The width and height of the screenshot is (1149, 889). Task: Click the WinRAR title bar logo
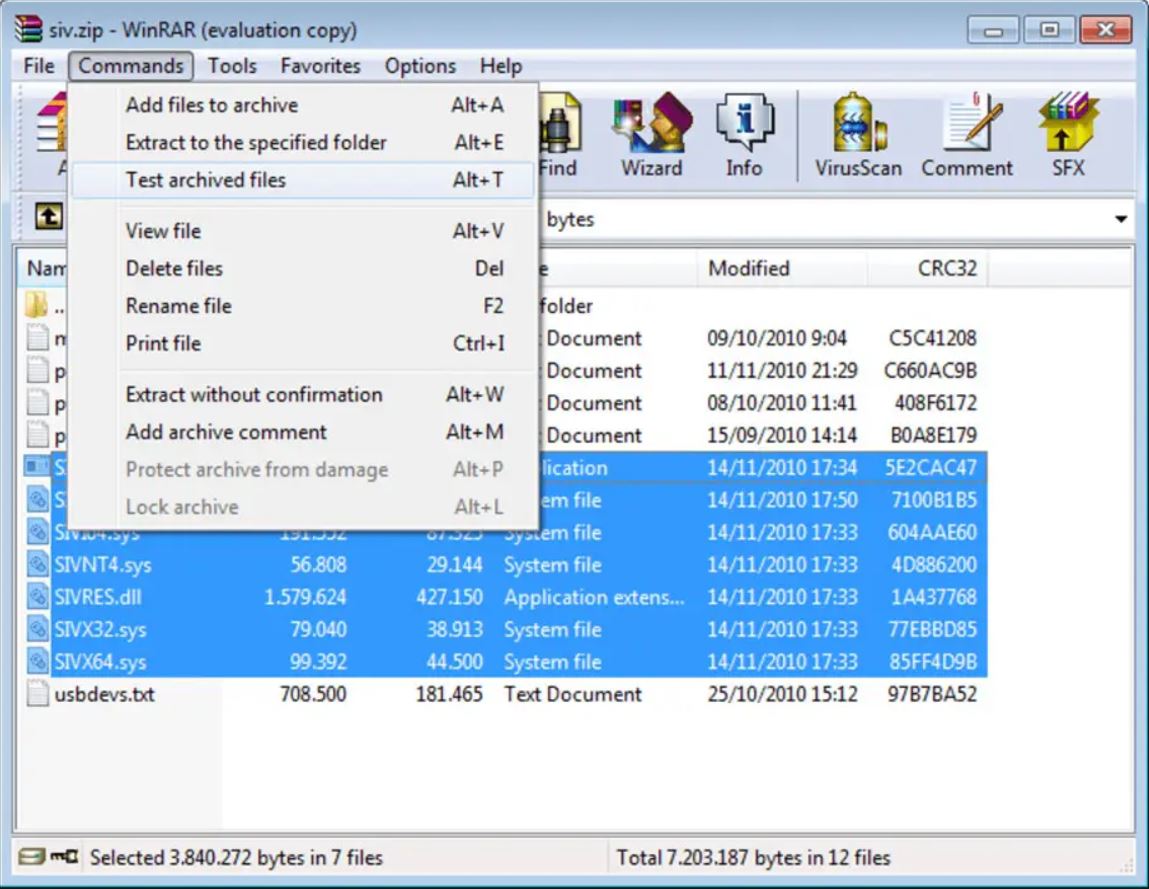pyautogui.click(x=29, y=29)
